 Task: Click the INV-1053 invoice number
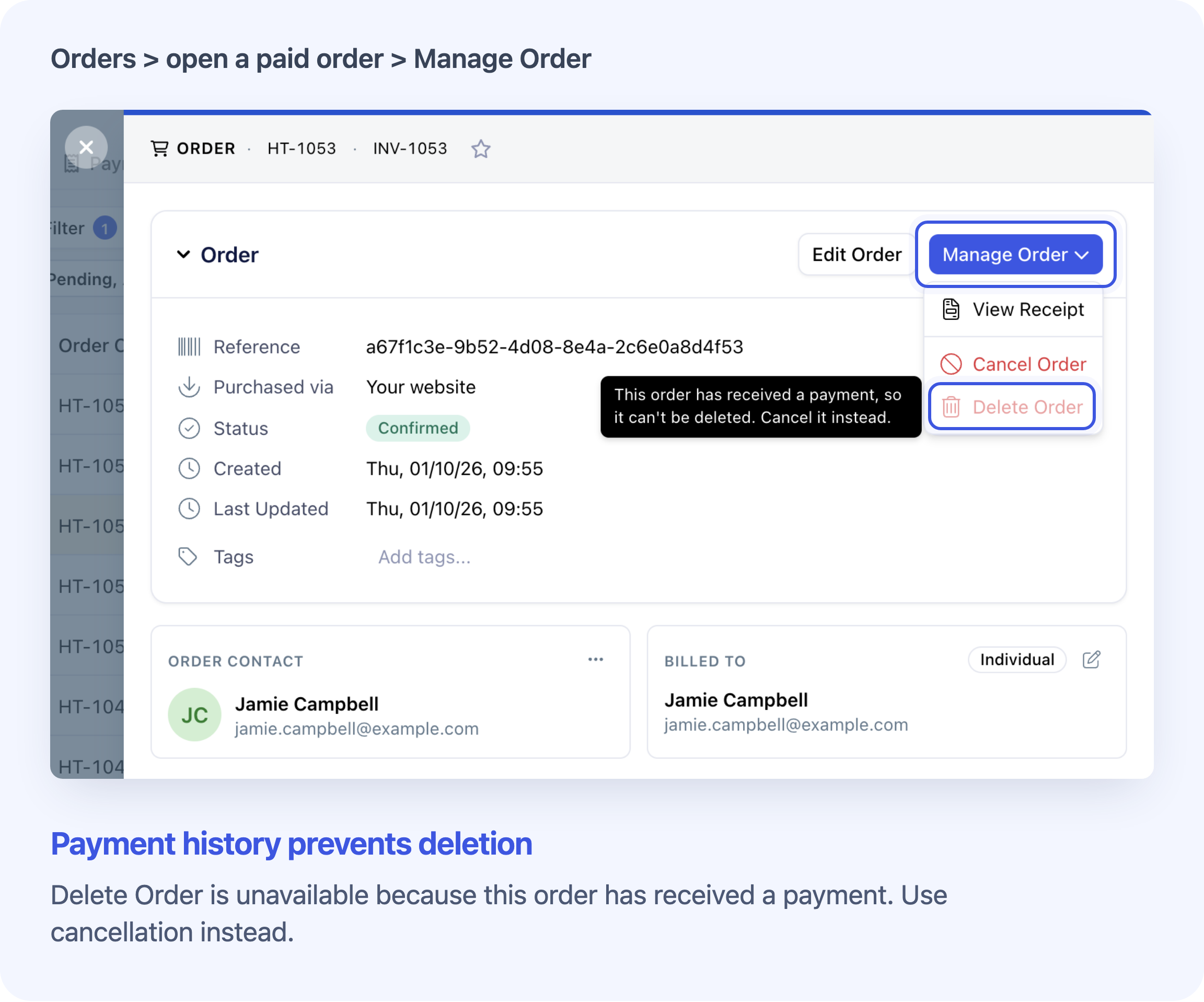click(x=410, y=148)
